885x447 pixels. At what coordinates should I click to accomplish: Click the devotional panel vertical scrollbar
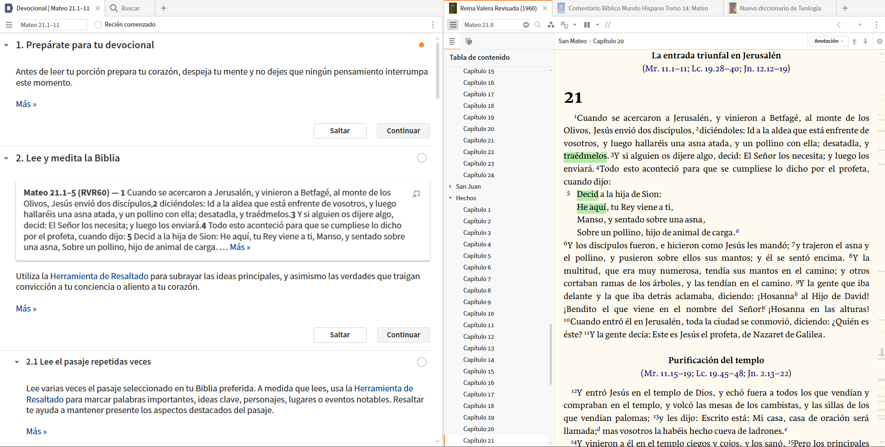(438, 69)
